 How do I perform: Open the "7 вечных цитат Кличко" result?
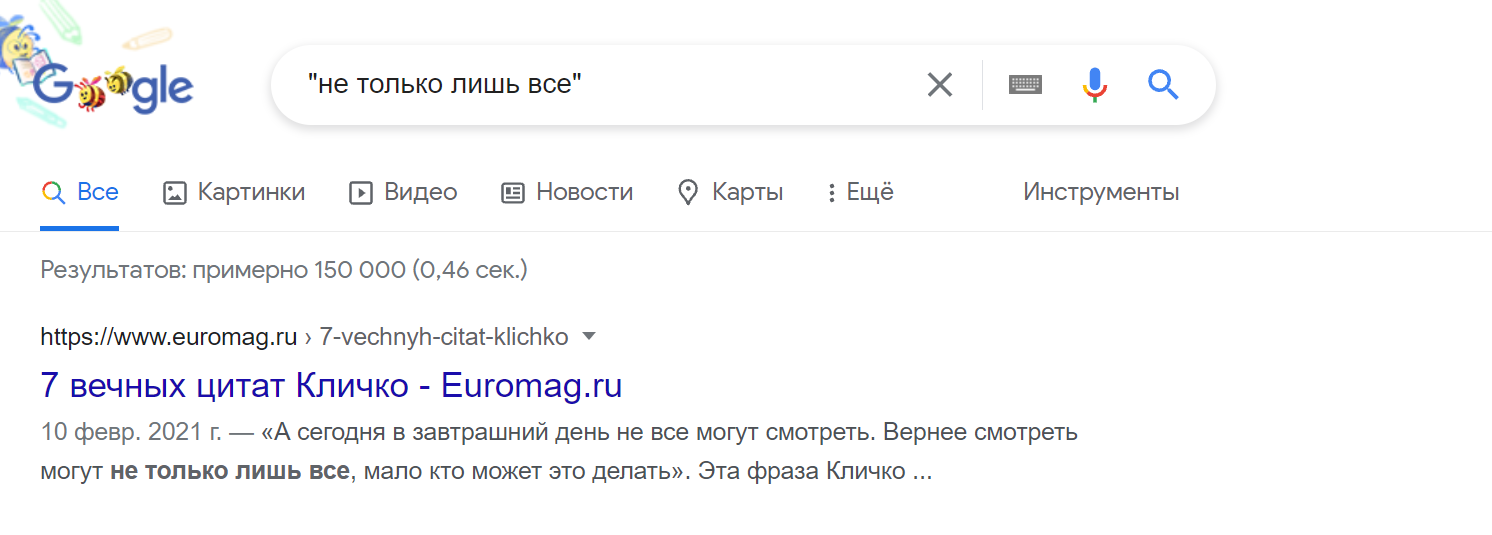click(331, 386)
